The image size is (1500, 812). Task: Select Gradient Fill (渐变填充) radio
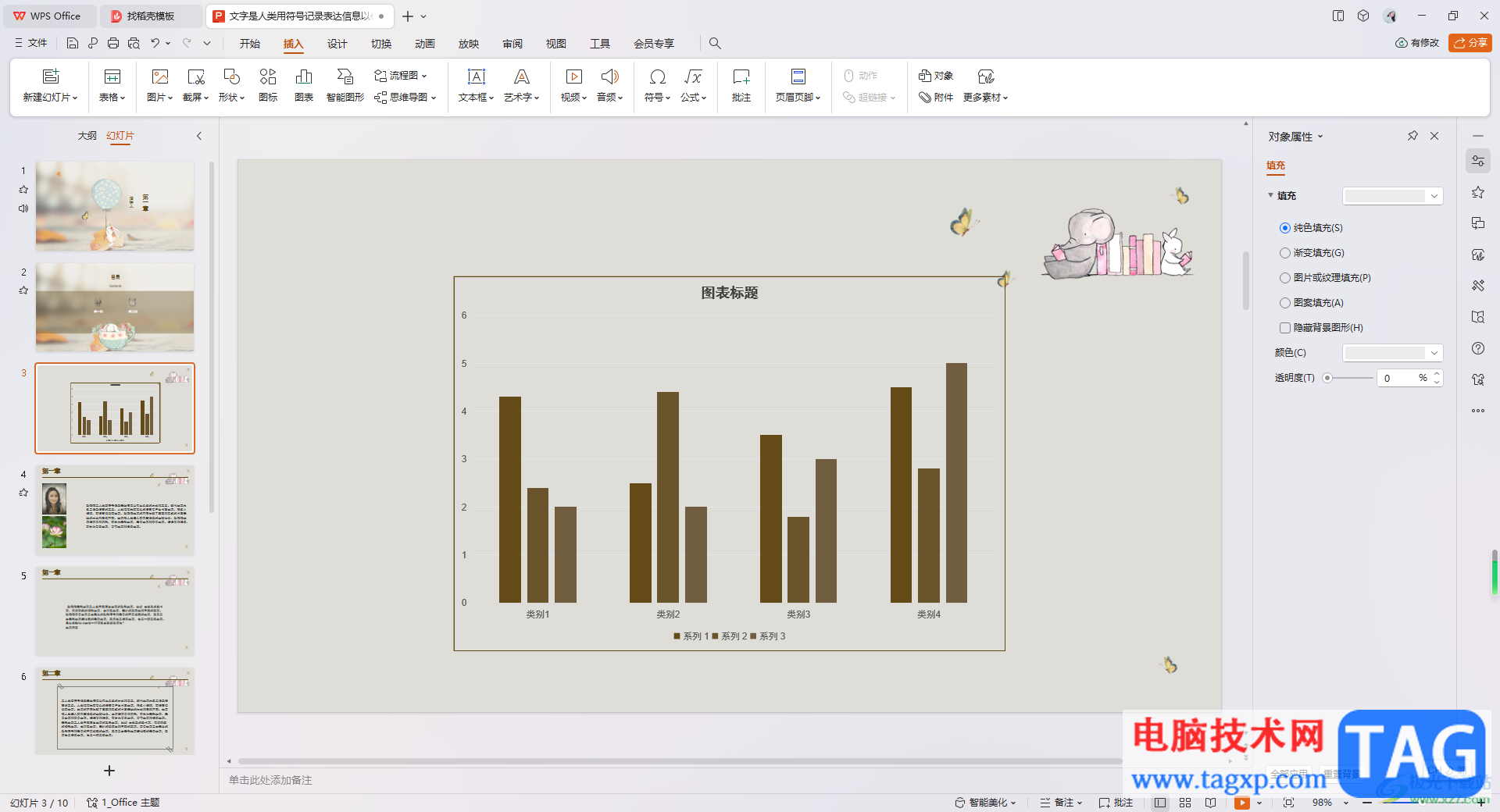[1284, 253]
